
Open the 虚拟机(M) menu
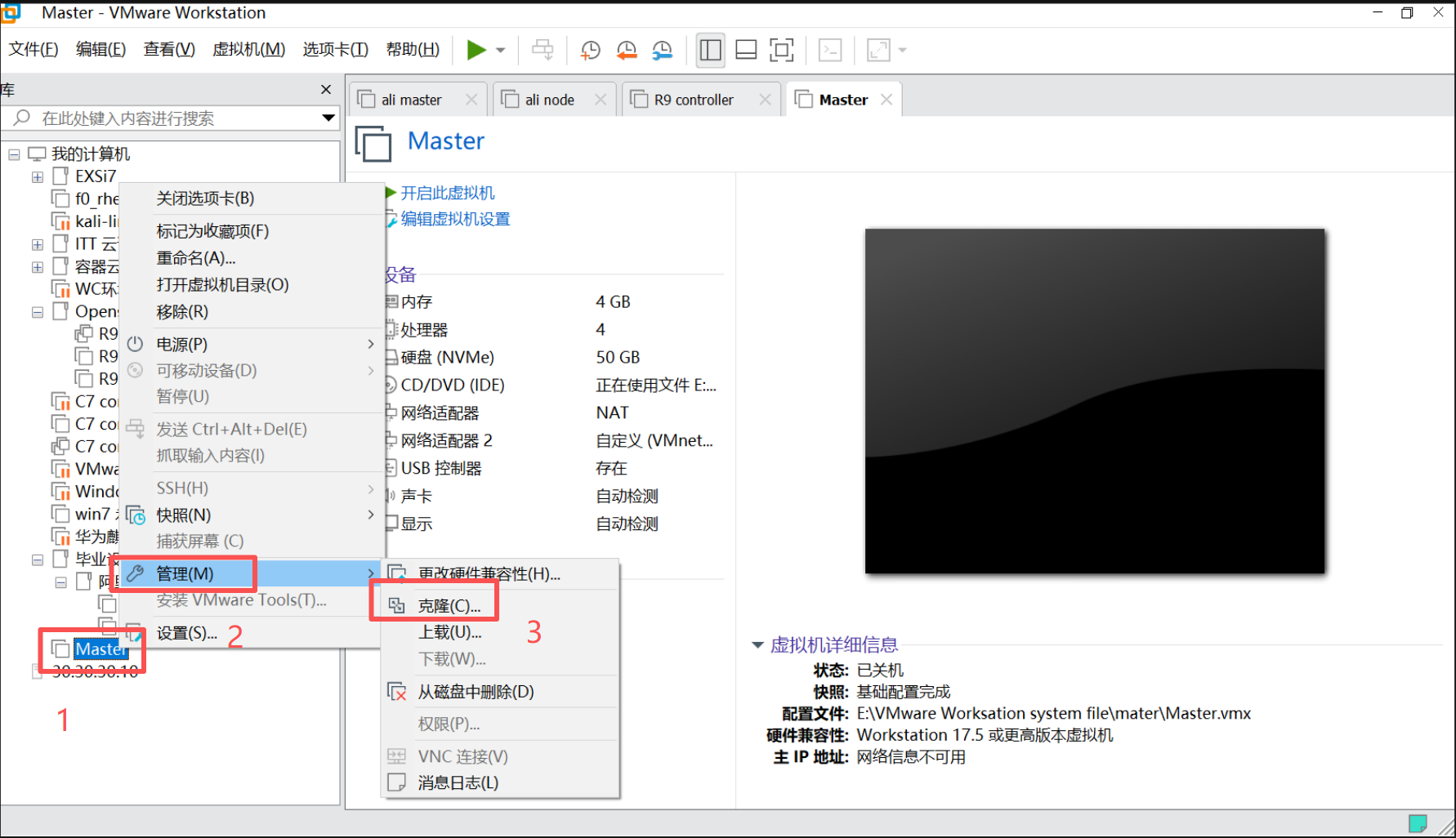pyautogui.click(x=248, y=50)
